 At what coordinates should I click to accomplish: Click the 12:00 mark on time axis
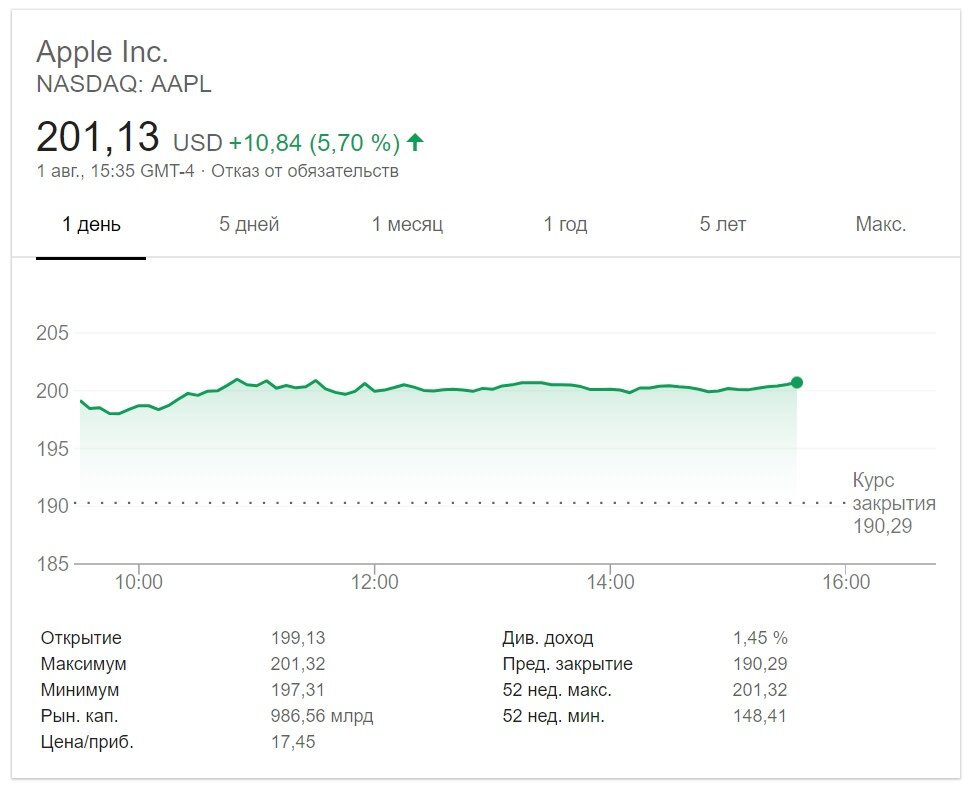[375, 582]
